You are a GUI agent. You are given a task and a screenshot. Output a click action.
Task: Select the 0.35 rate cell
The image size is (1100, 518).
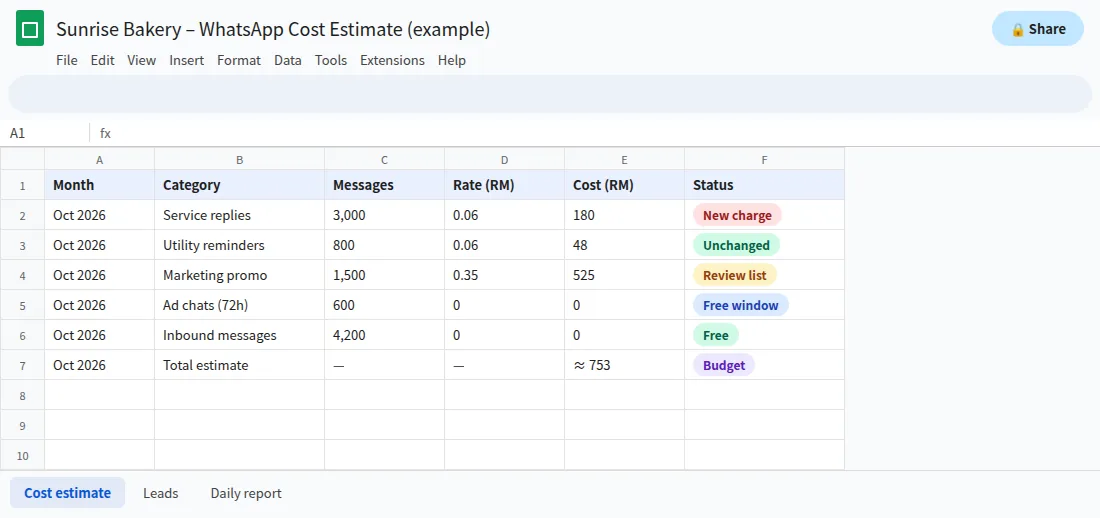point(504,275)
